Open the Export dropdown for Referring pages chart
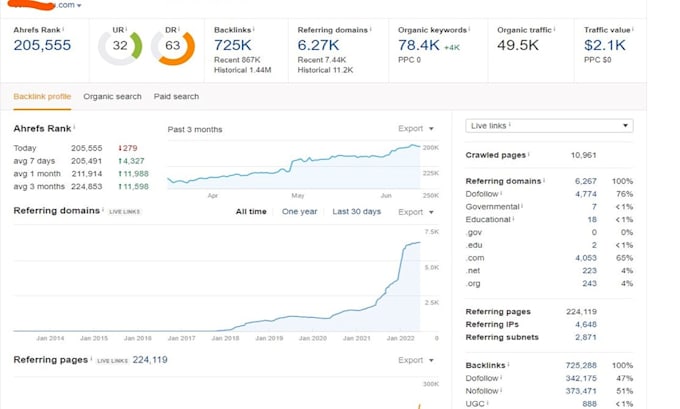This screenshot has width=680, height=409. click(416, 360)
